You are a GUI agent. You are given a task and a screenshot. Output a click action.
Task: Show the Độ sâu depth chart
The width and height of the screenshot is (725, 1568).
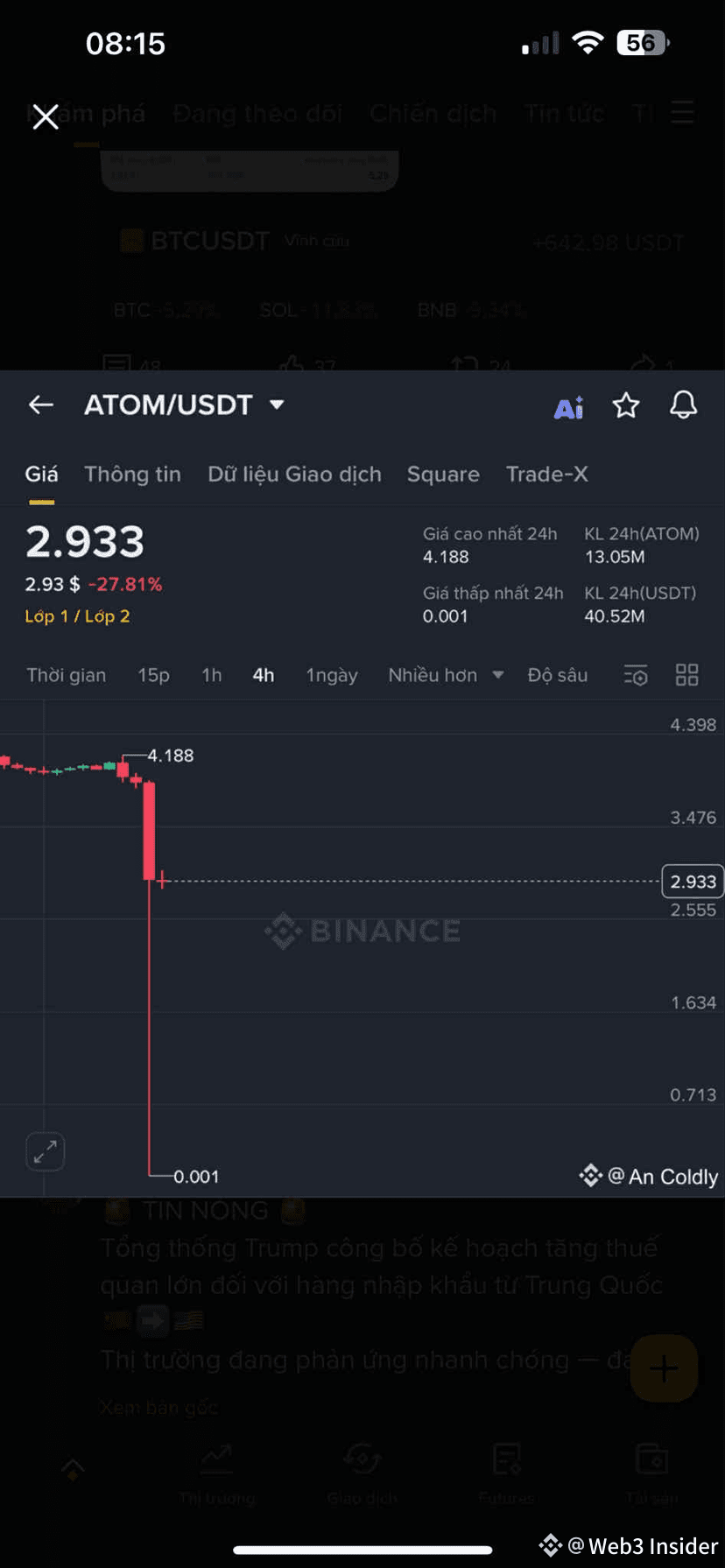pos(558,675)
